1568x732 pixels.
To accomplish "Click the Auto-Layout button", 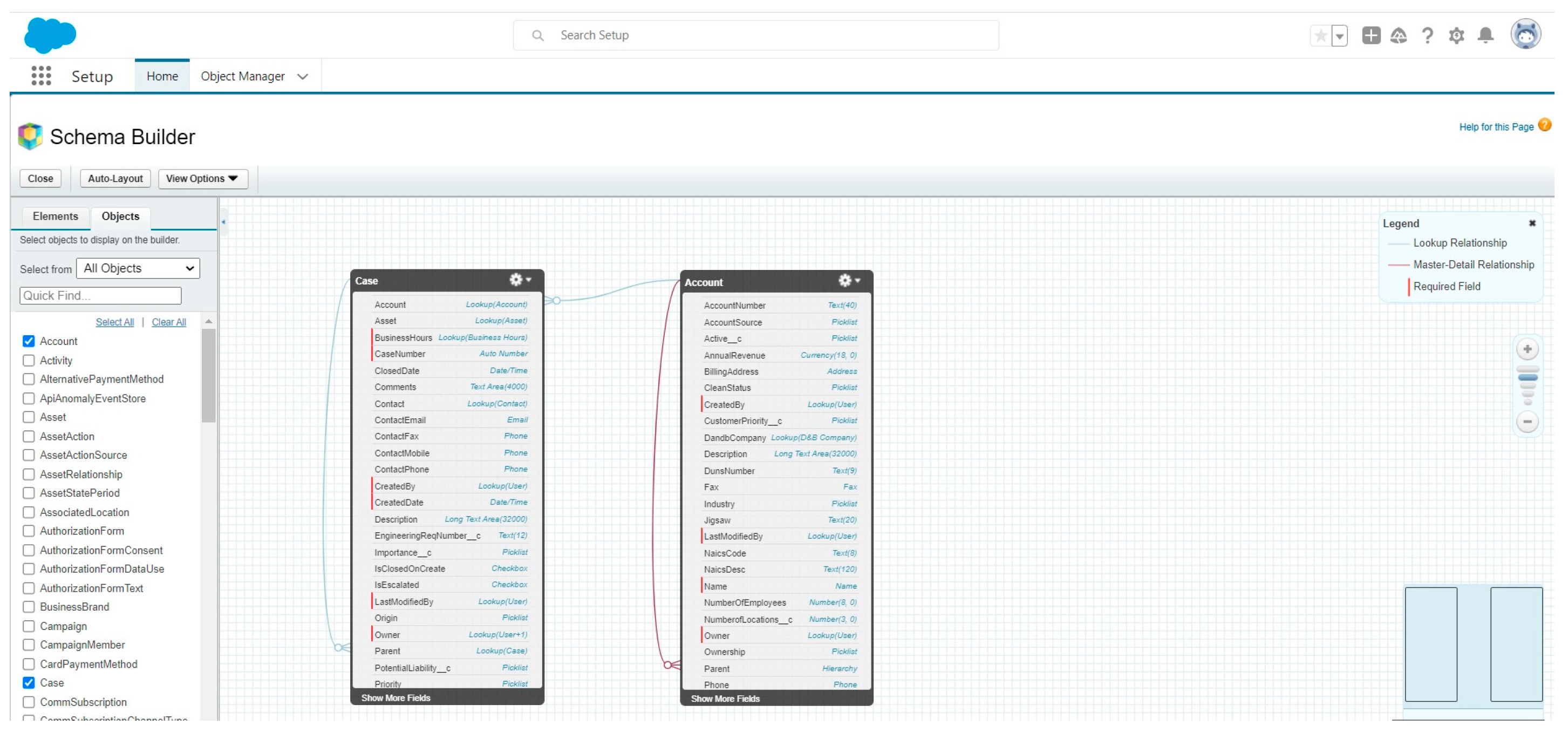I will pyautogui.click(x=115, y=179).
